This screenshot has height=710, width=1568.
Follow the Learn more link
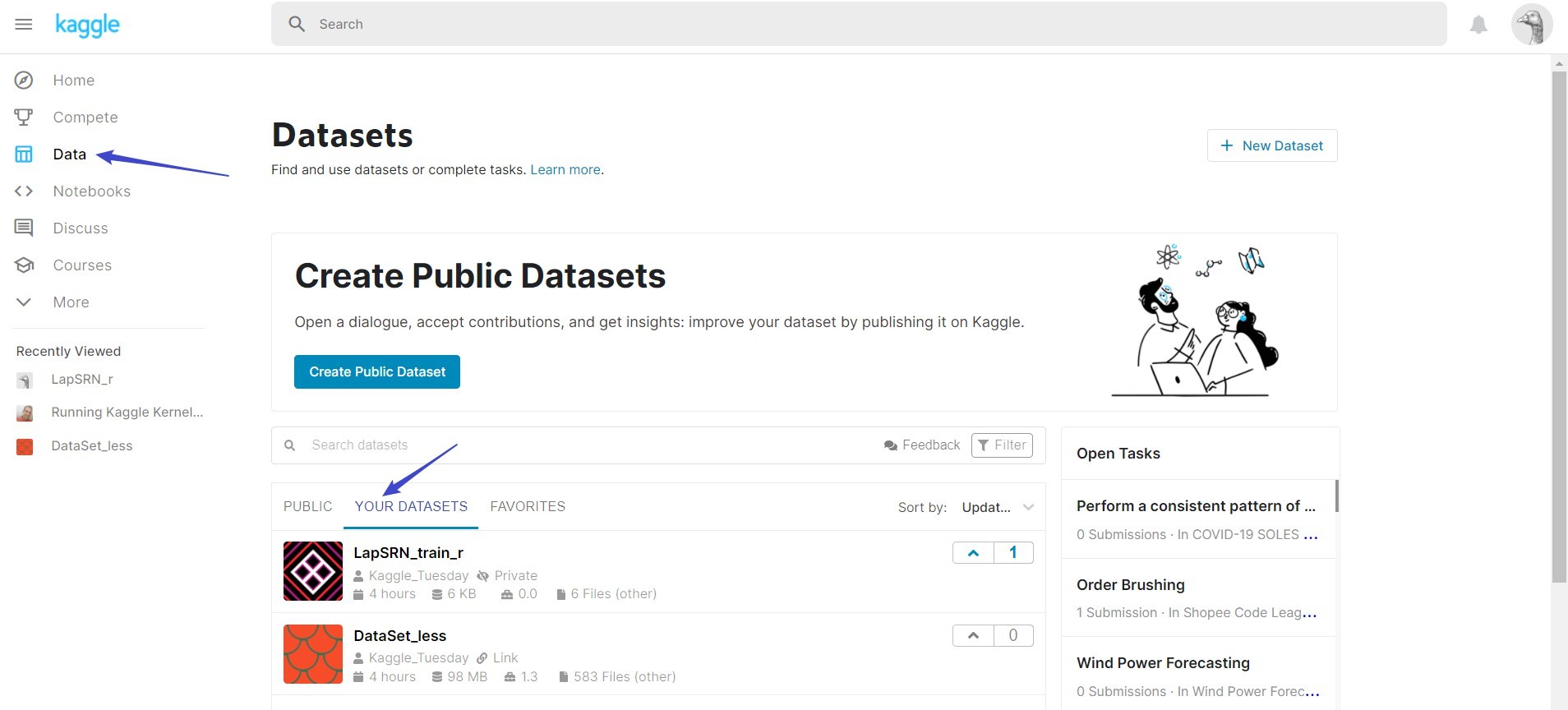[x=565, y=170]
